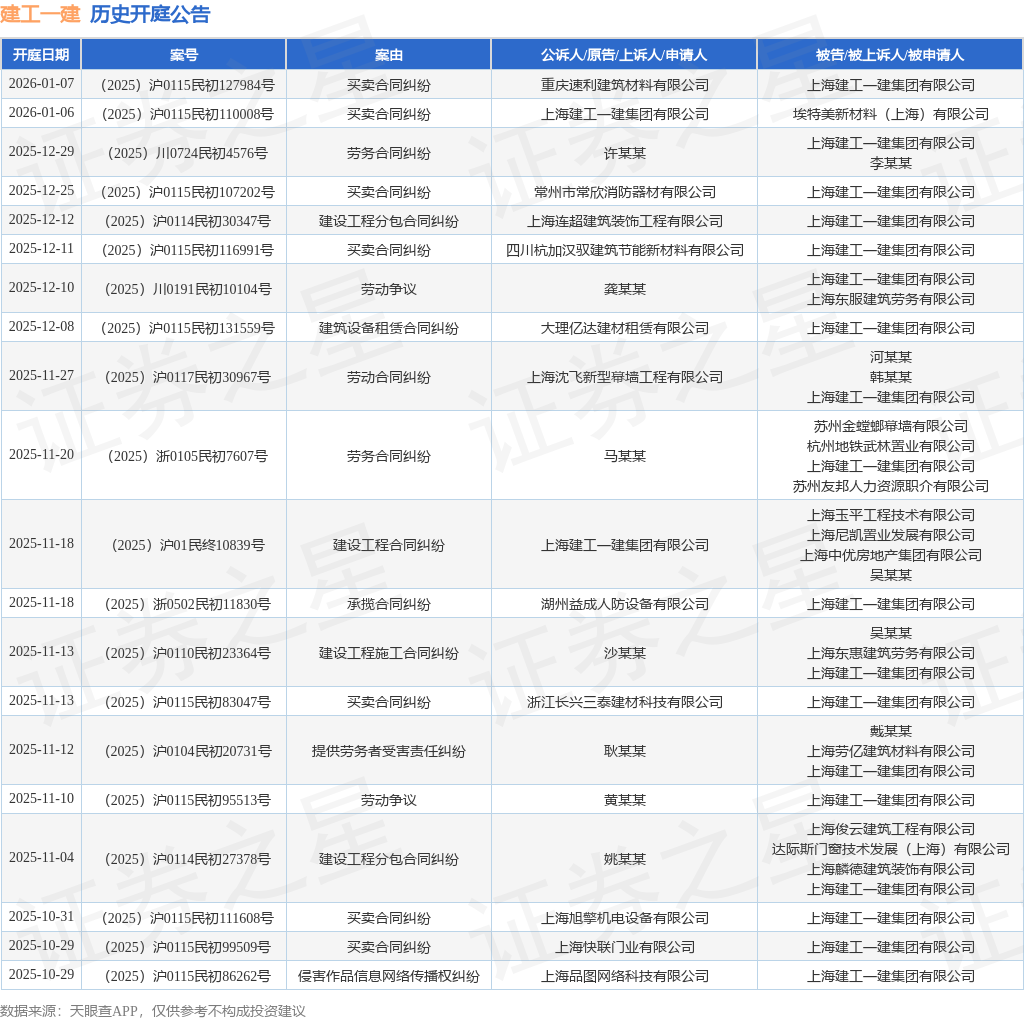The width and height of the screenshot is (1024, 1020).
Task: Click defendant 达际斯门窗技术发展（上海）有限公司
Action: click(890, 849)
